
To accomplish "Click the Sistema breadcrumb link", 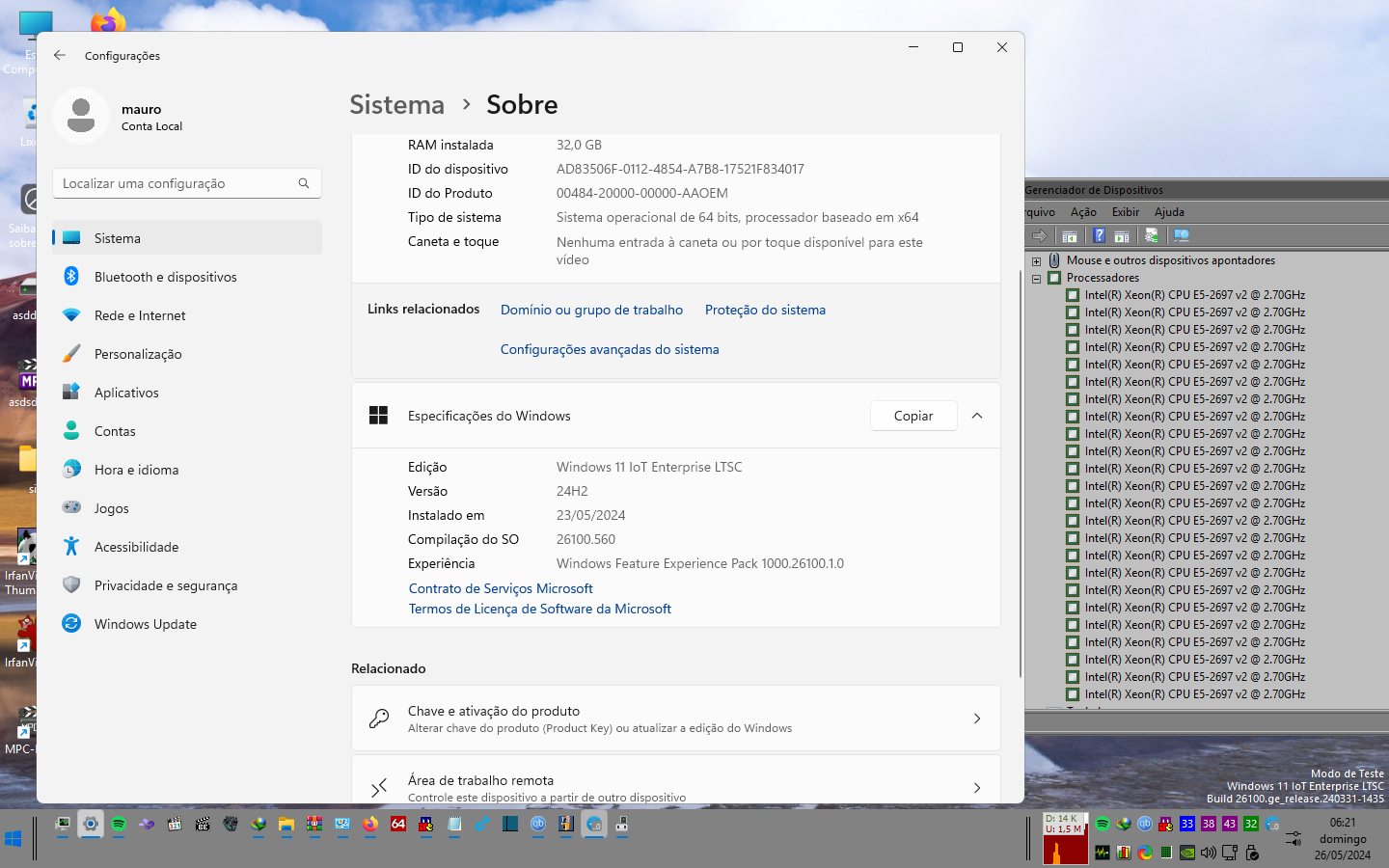I will 396,104.
